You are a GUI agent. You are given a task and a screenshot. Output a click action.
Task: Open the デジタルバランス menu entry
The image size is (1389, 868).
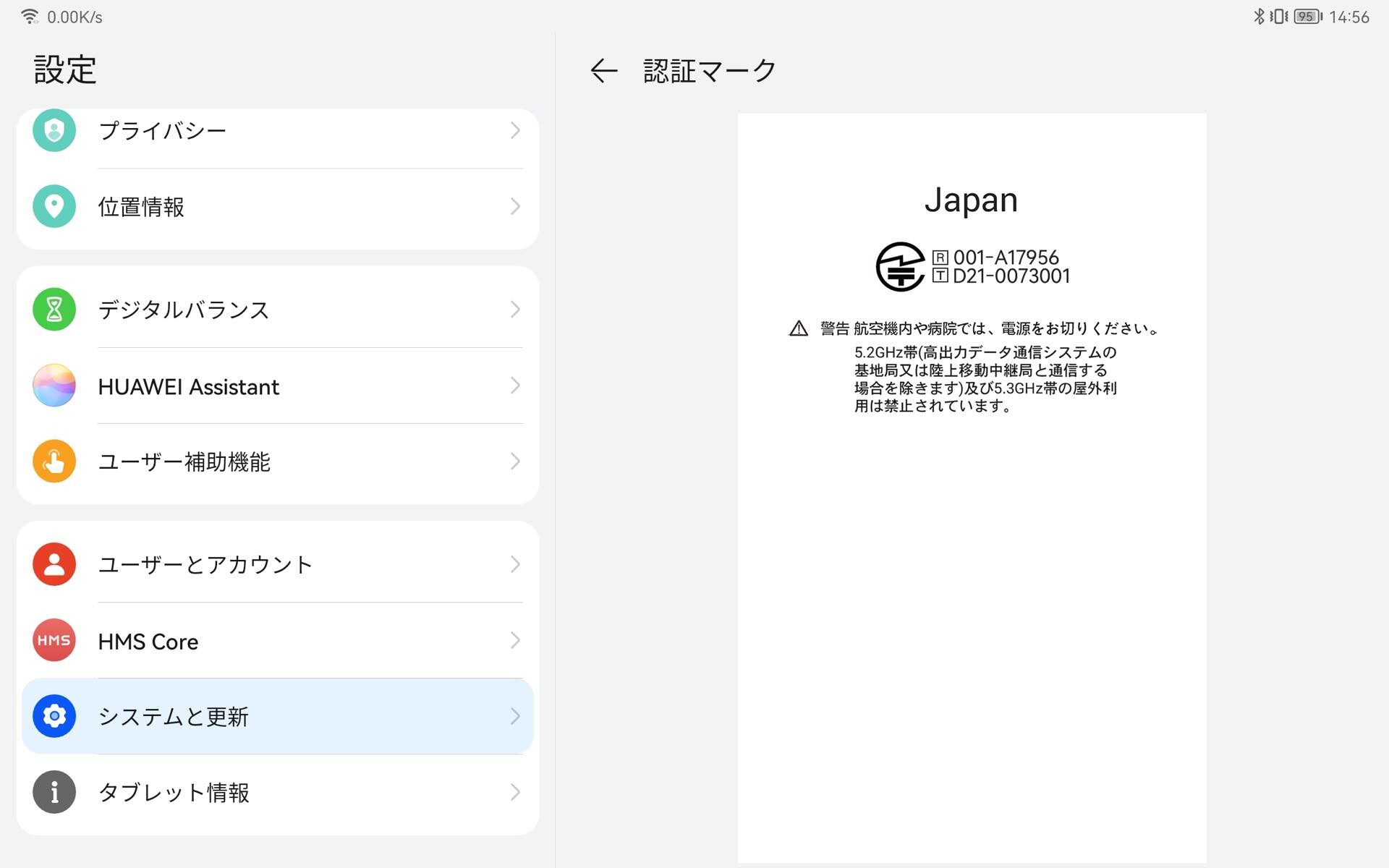pos(184,310)
